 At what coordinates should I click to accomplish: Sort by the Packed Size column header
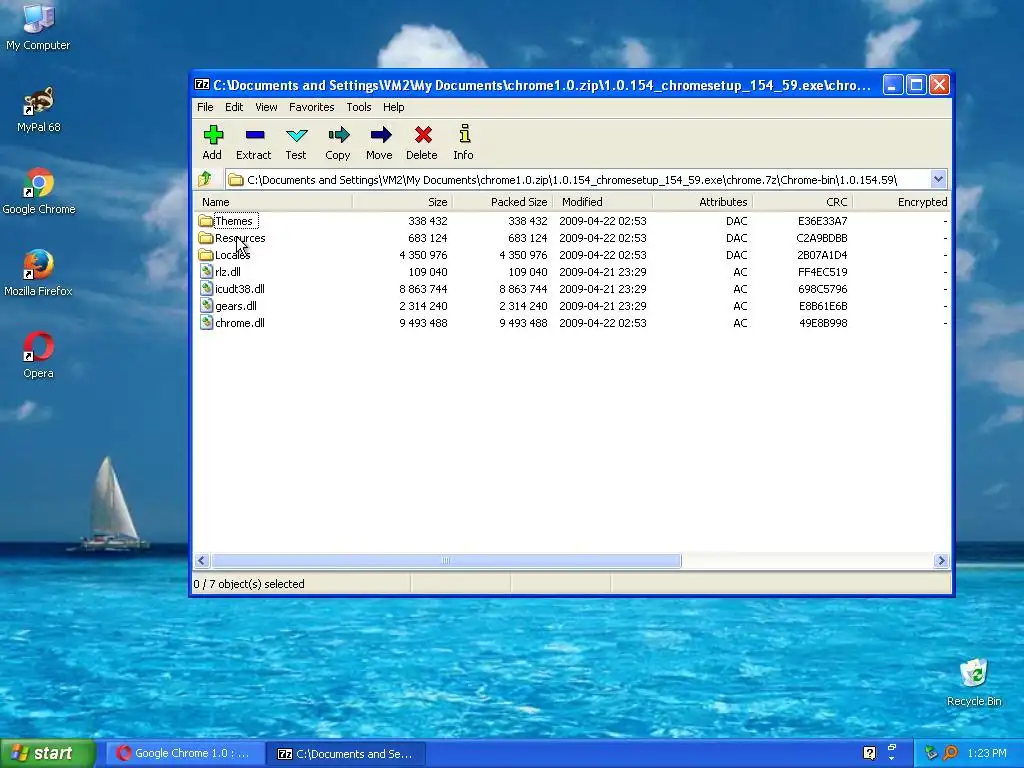502,202
